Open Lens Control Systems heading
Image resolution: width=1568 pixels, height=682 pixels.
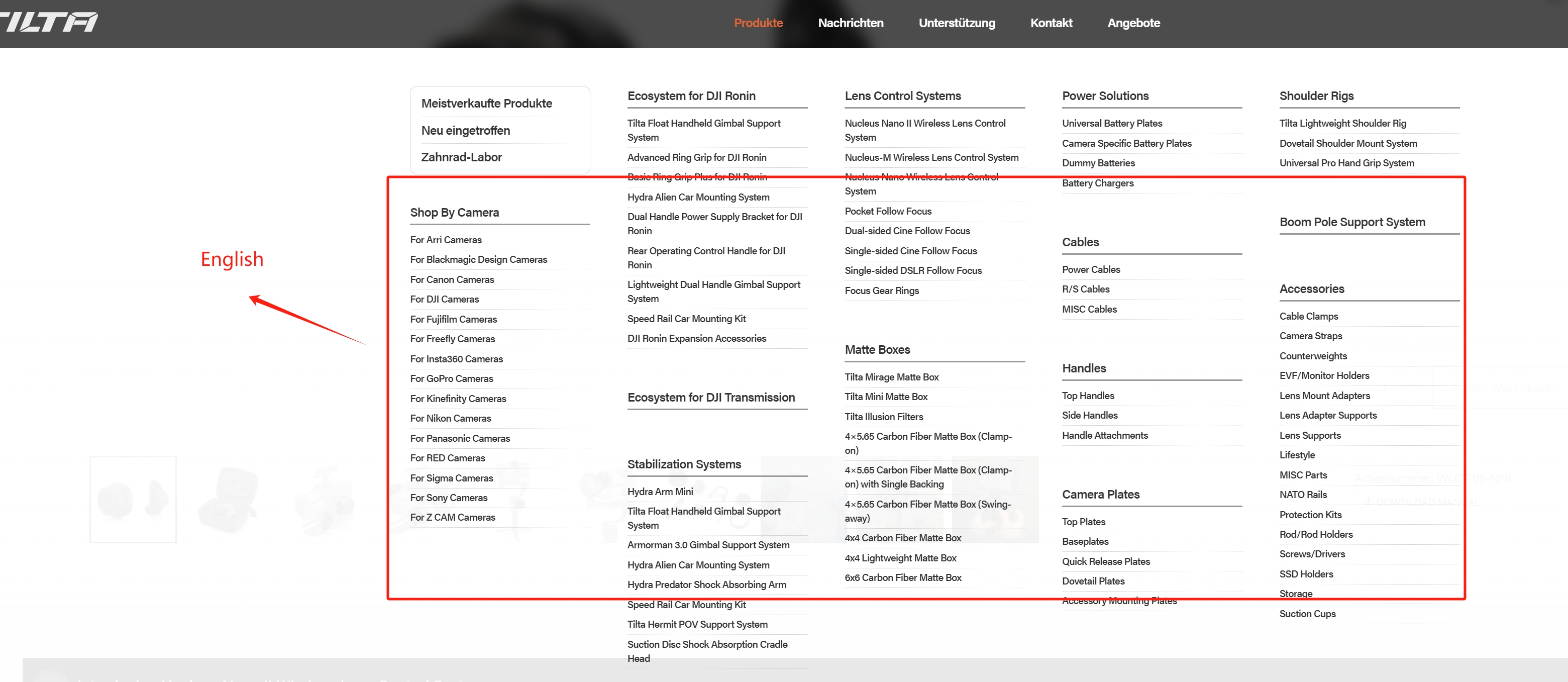[x=902, y=95]
